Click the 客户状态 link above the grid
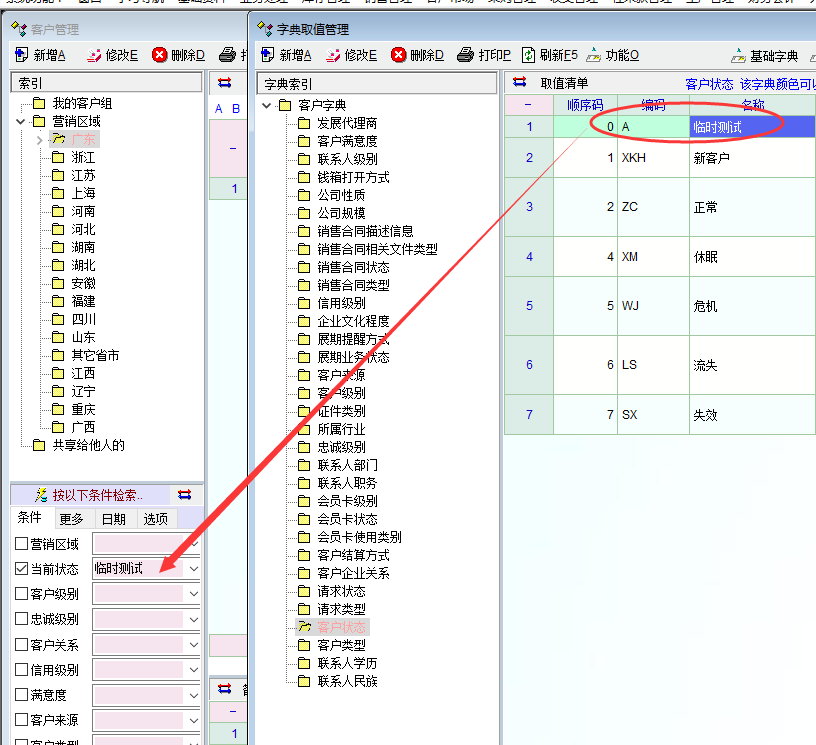The height and width of the screenshot is (745, 816). (709, 84)
